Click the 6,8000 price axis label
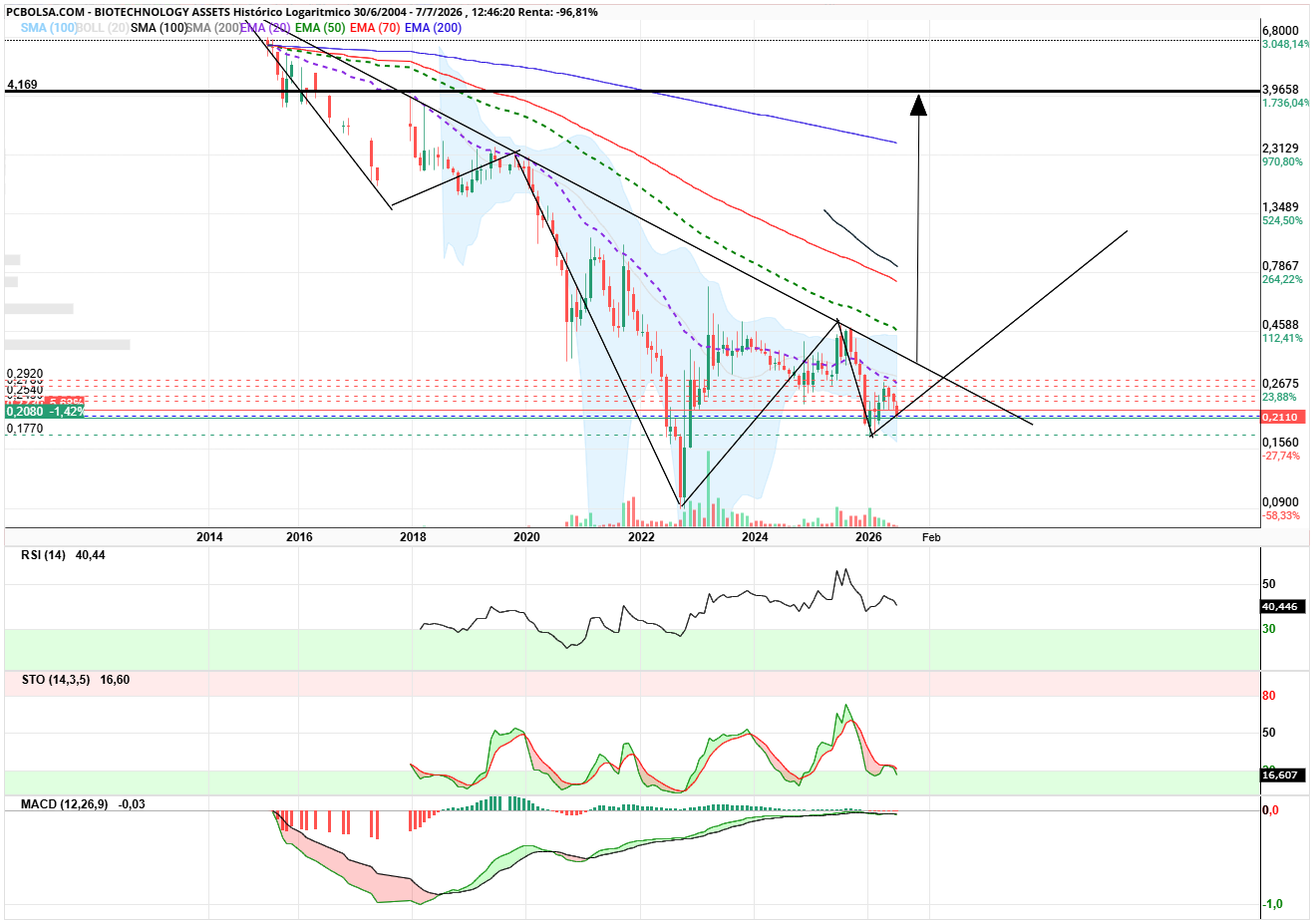1314x924 pixels. pos(1281,31)
